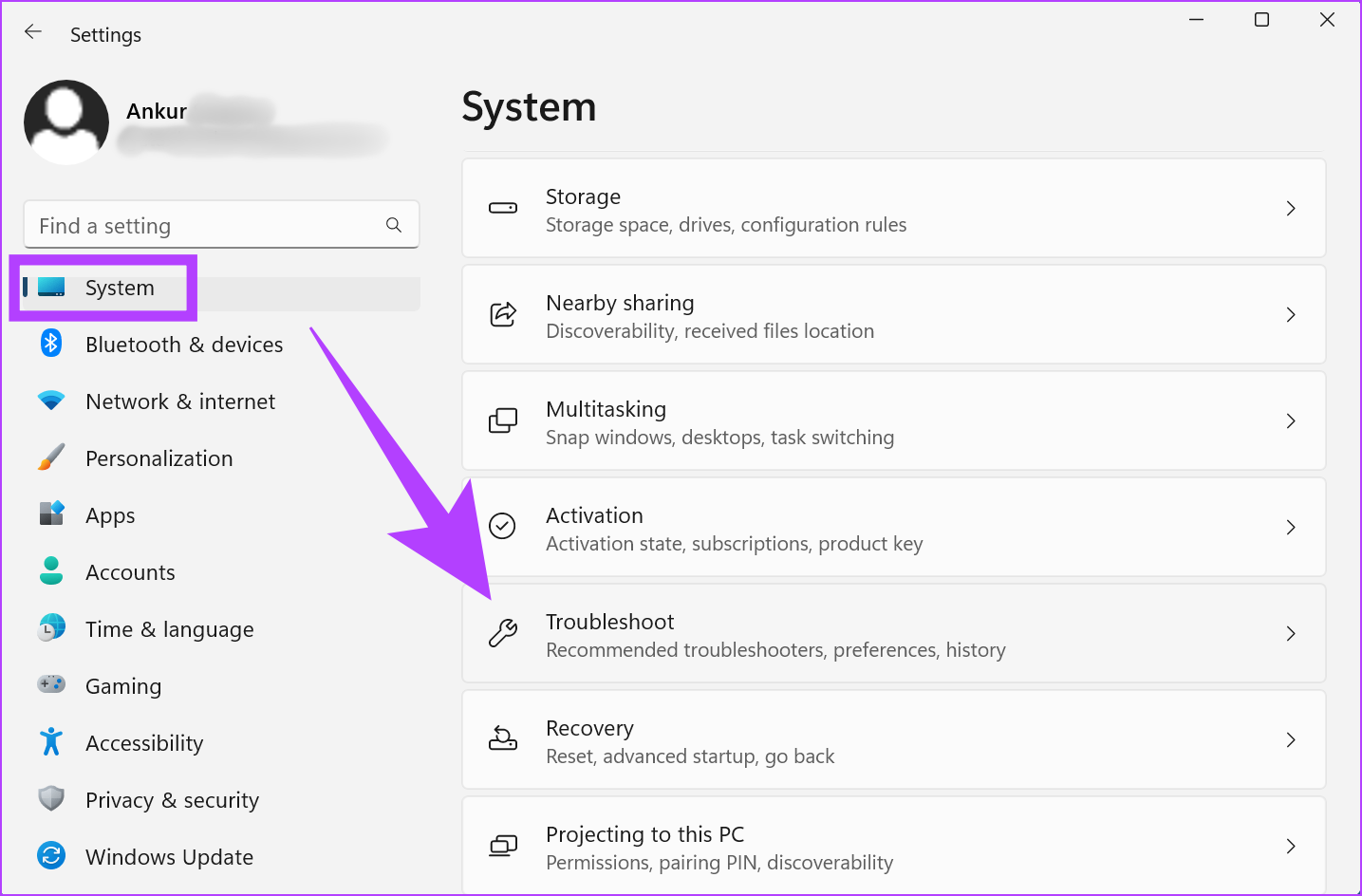
Task: Click 'Permissions, pairing PIN, discoverability' text
Action: click(x=719, y=863)
